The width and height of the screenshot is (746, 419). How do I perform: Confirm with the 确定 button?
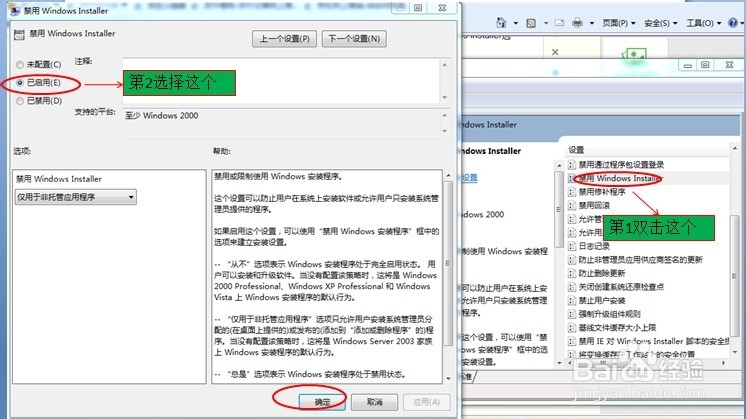(x=322, y=402)
